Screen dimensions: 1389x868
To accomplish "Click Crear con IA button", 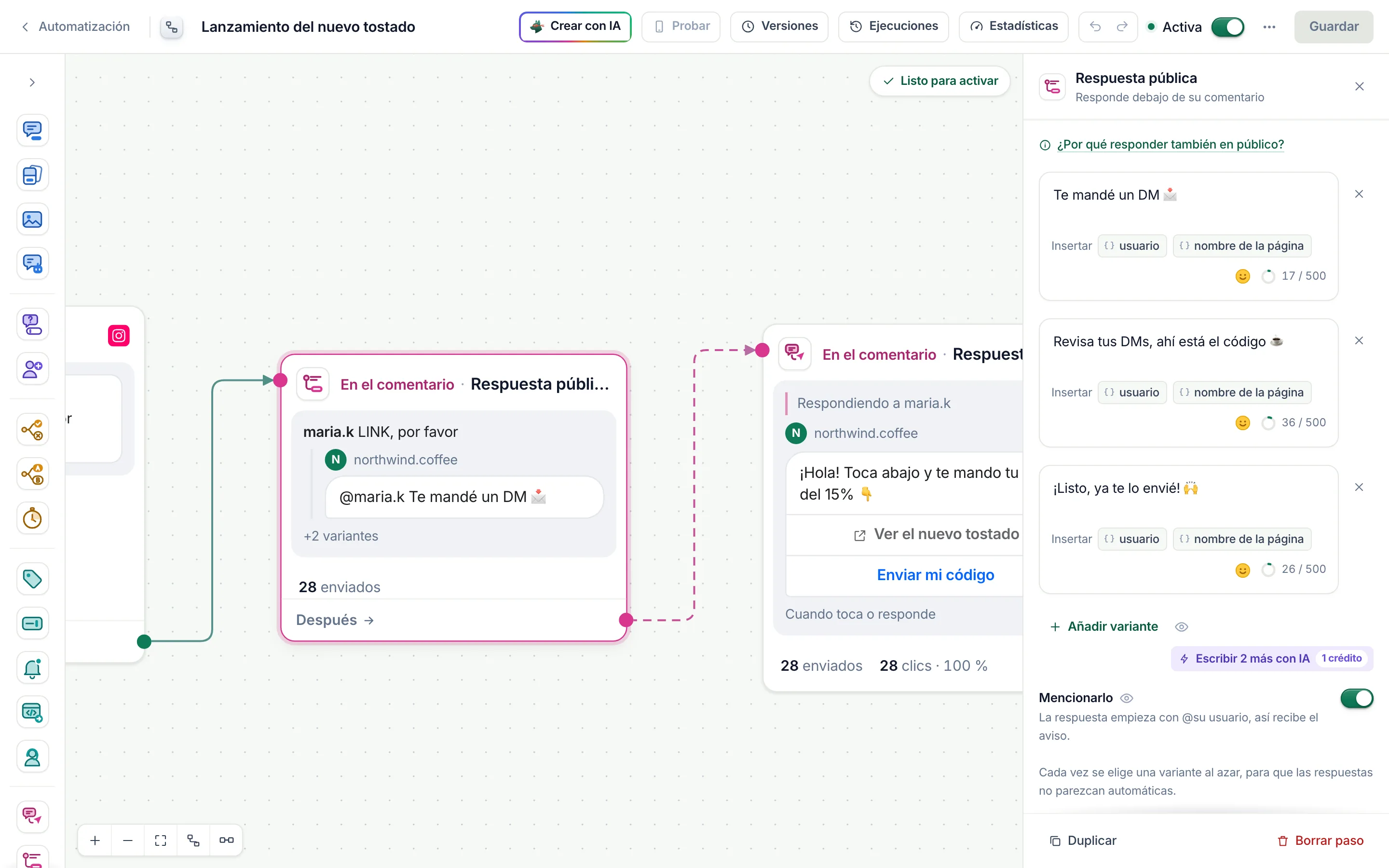I will [x=575, y=27].
